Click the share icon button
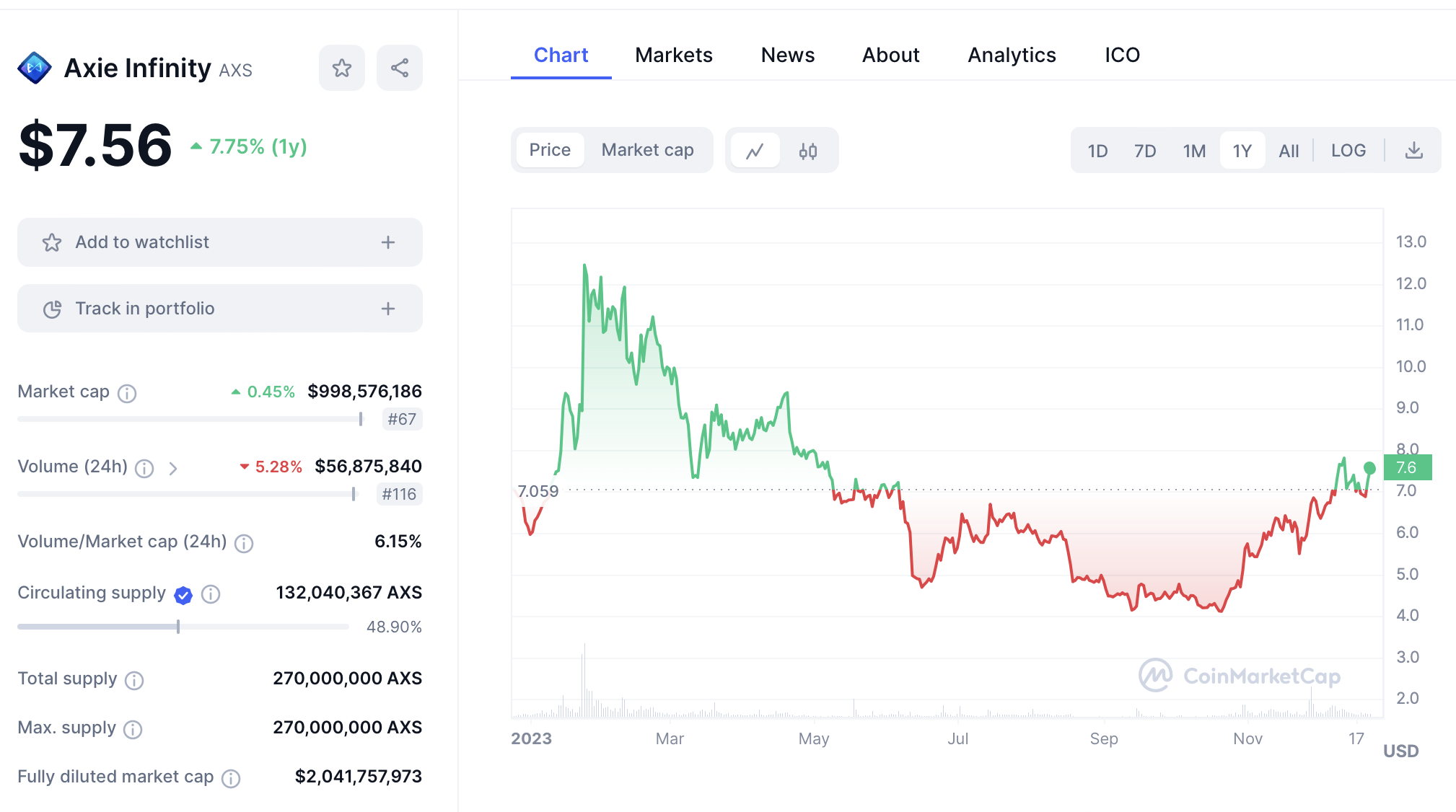The height and width of the screenshot is (812, 1456). point(400,69)
